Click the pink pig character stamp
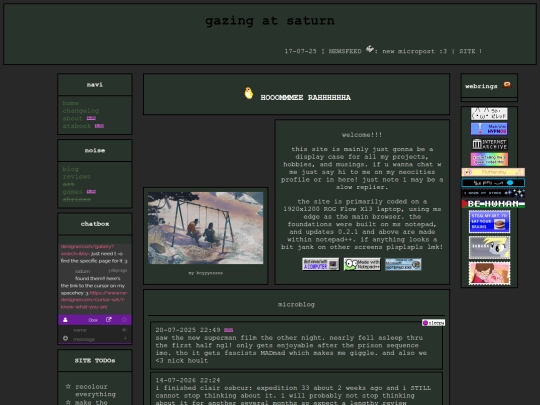540x405 pixels. (489, 273)
